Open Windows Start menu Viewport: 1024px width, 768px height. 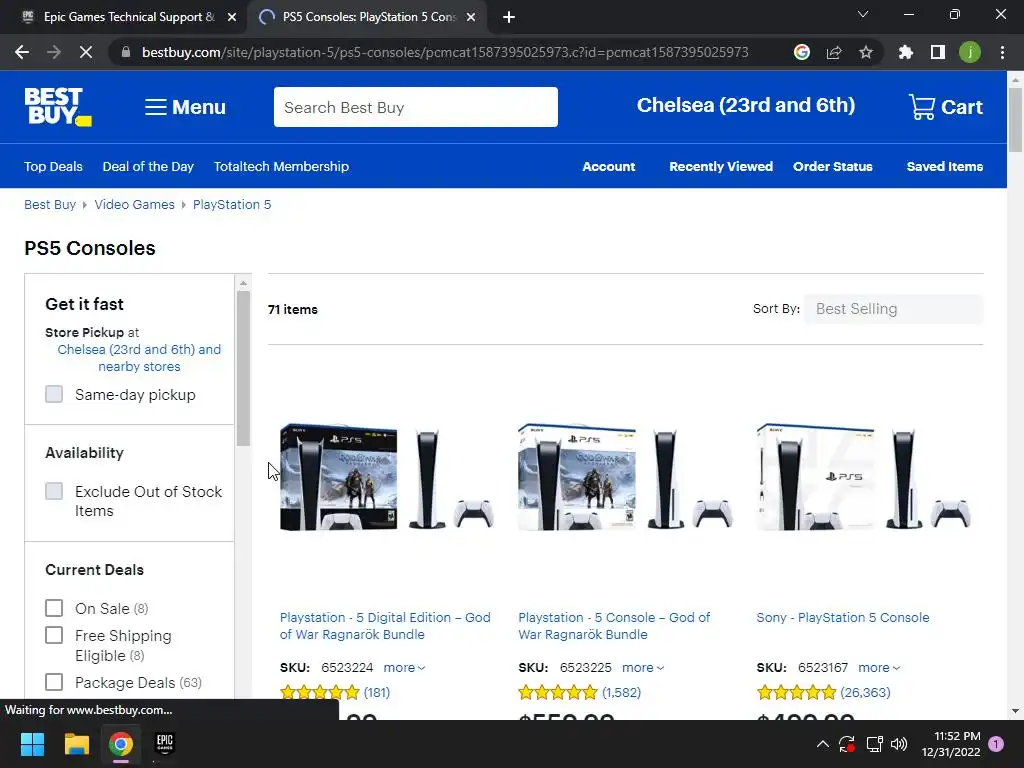click(32, 743)
